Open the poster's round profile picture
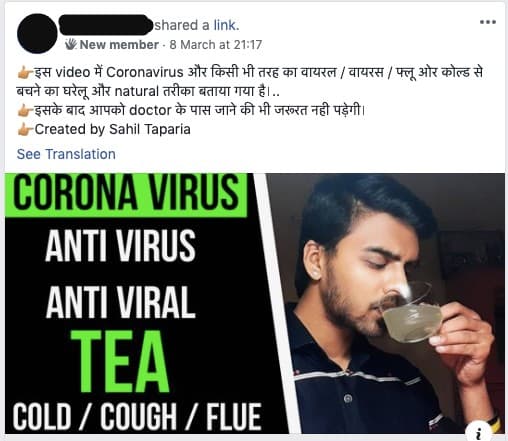The image size is (508, 441). pos(37,33)
